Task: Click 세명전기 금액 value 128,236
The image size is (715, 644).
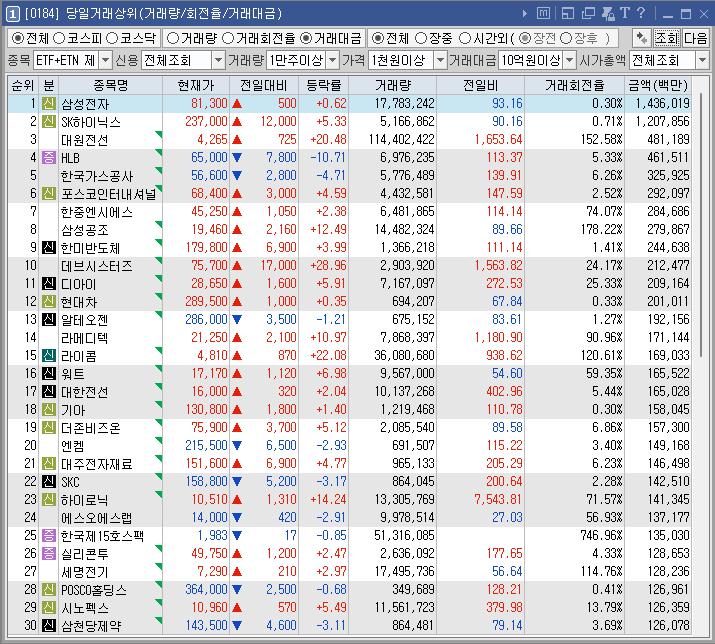Action: [x=668, y=571]
